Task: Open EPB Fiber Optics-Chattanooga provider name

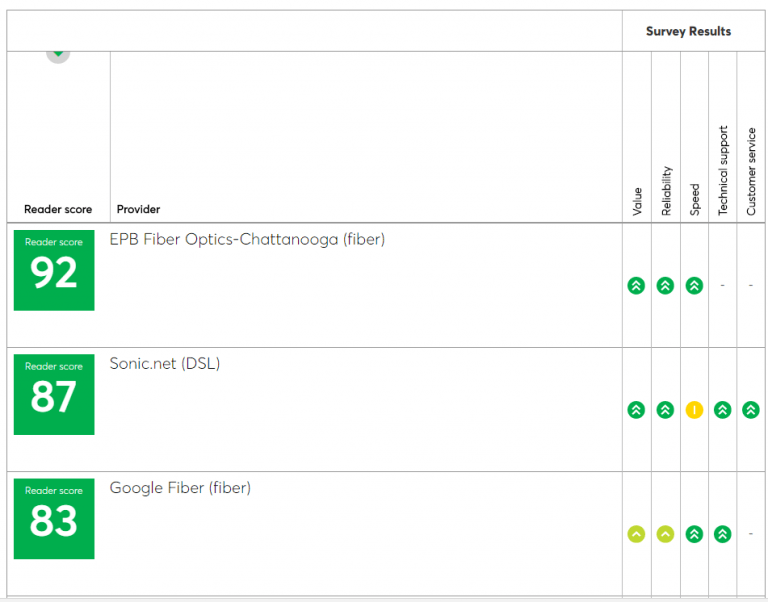Action: click(247, 240)
